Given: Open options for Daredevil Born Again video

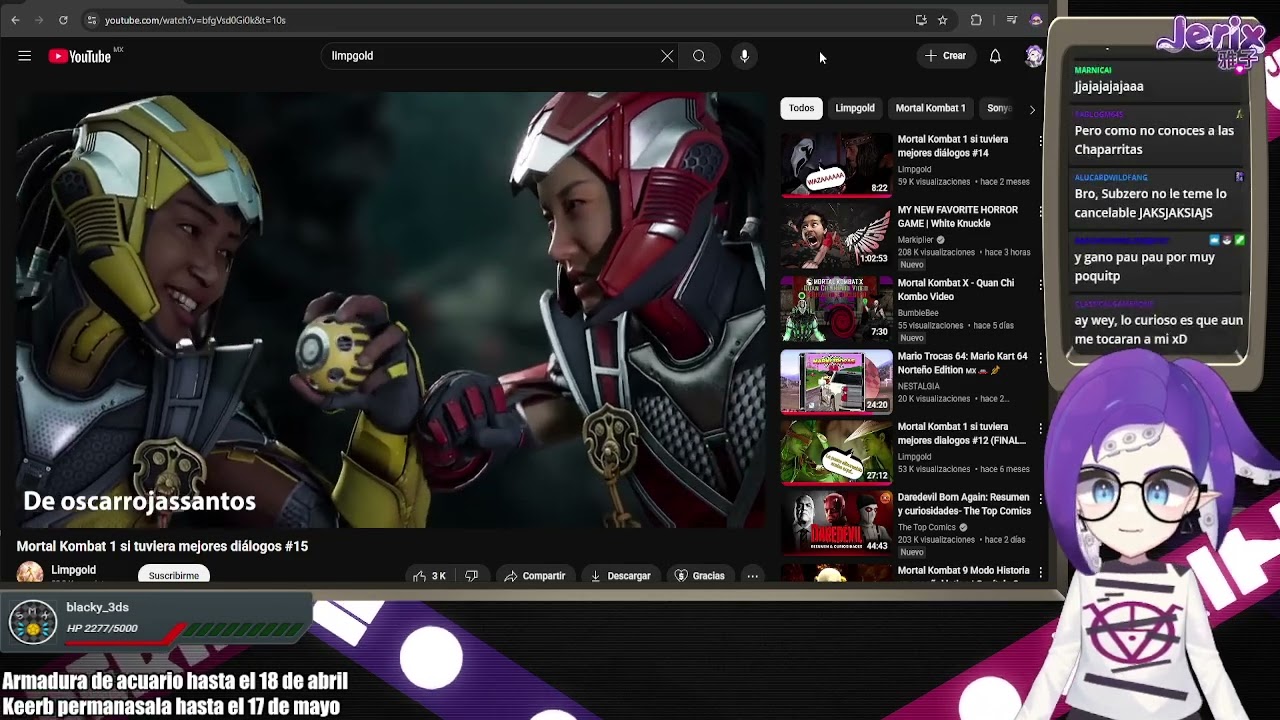Looking at the screenshot, I should tap(1041, 499).
